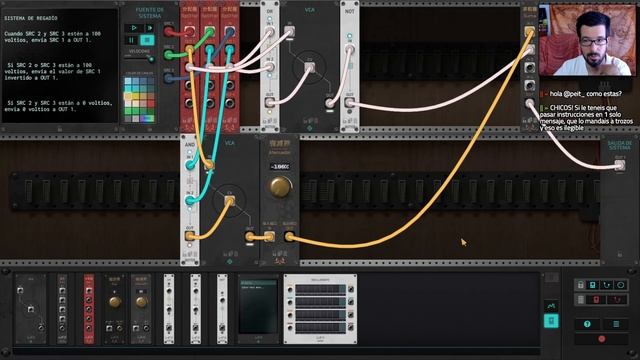
Task: Click the teal question-mark help button
Action: click(x=587, y=324)
